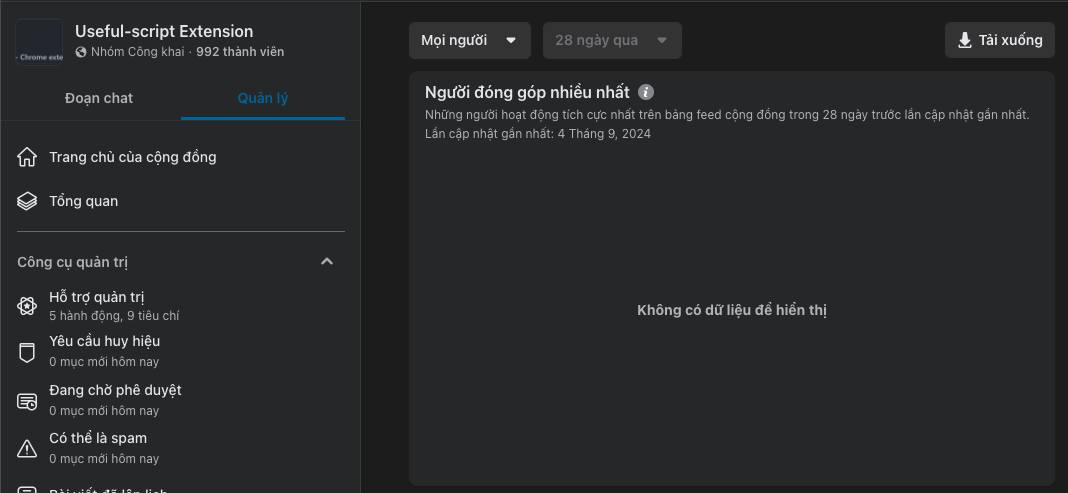Click the Hỗ trợ quản trị atom icon

point(27,306)
